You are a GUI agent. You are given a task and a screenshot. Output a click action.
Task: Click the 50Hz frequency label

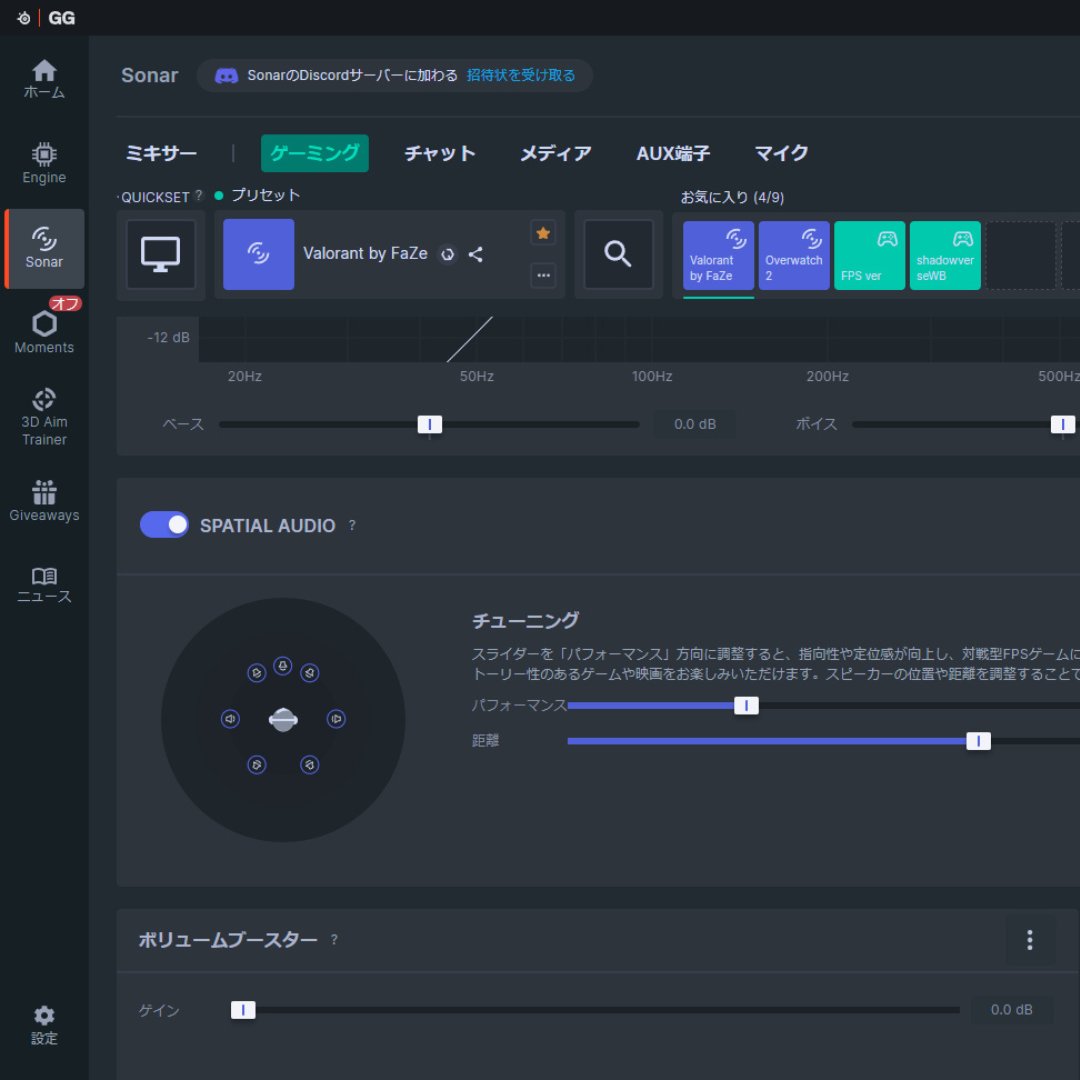coord(477,376)
